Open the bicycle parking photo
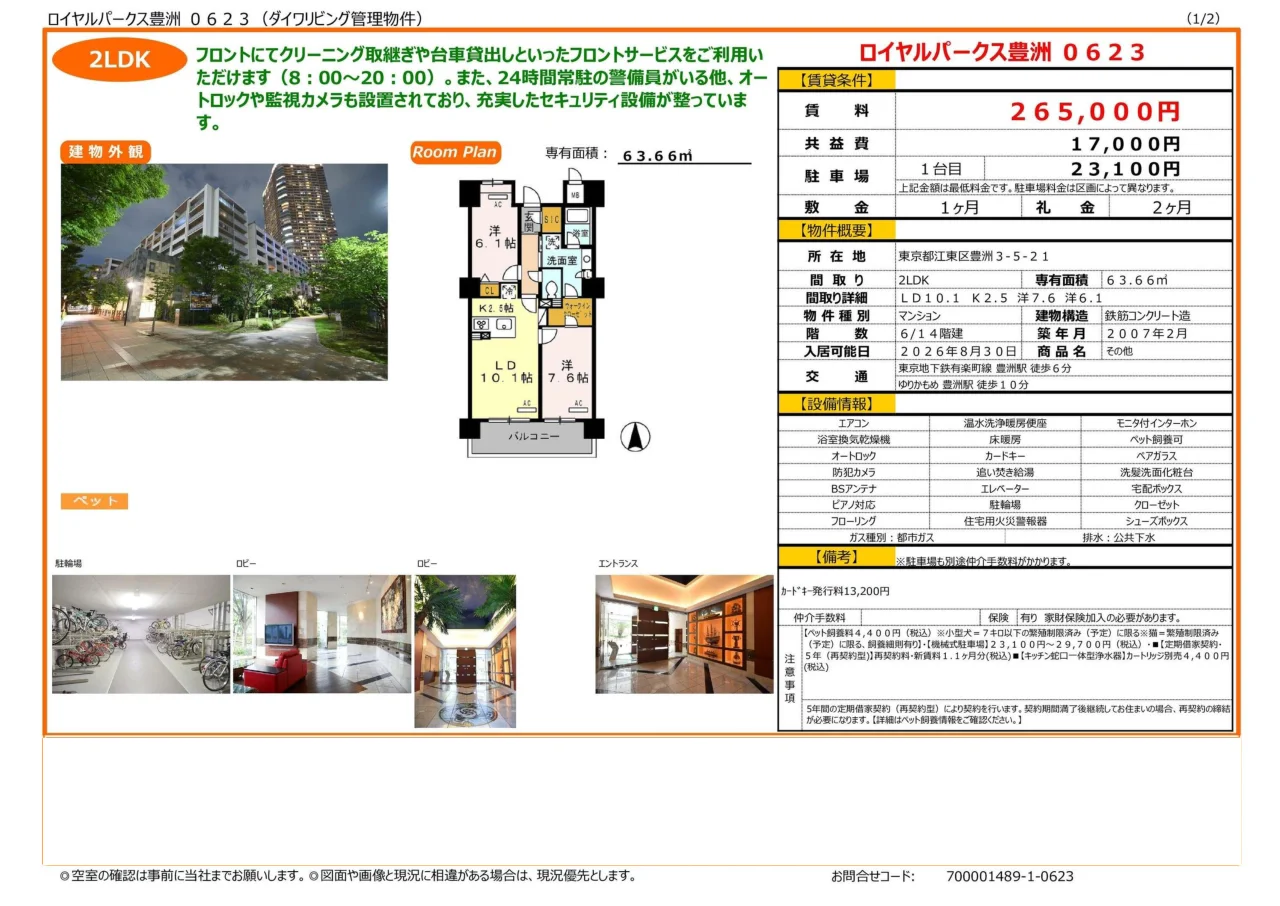1280x906 pixels. (141, 634)
